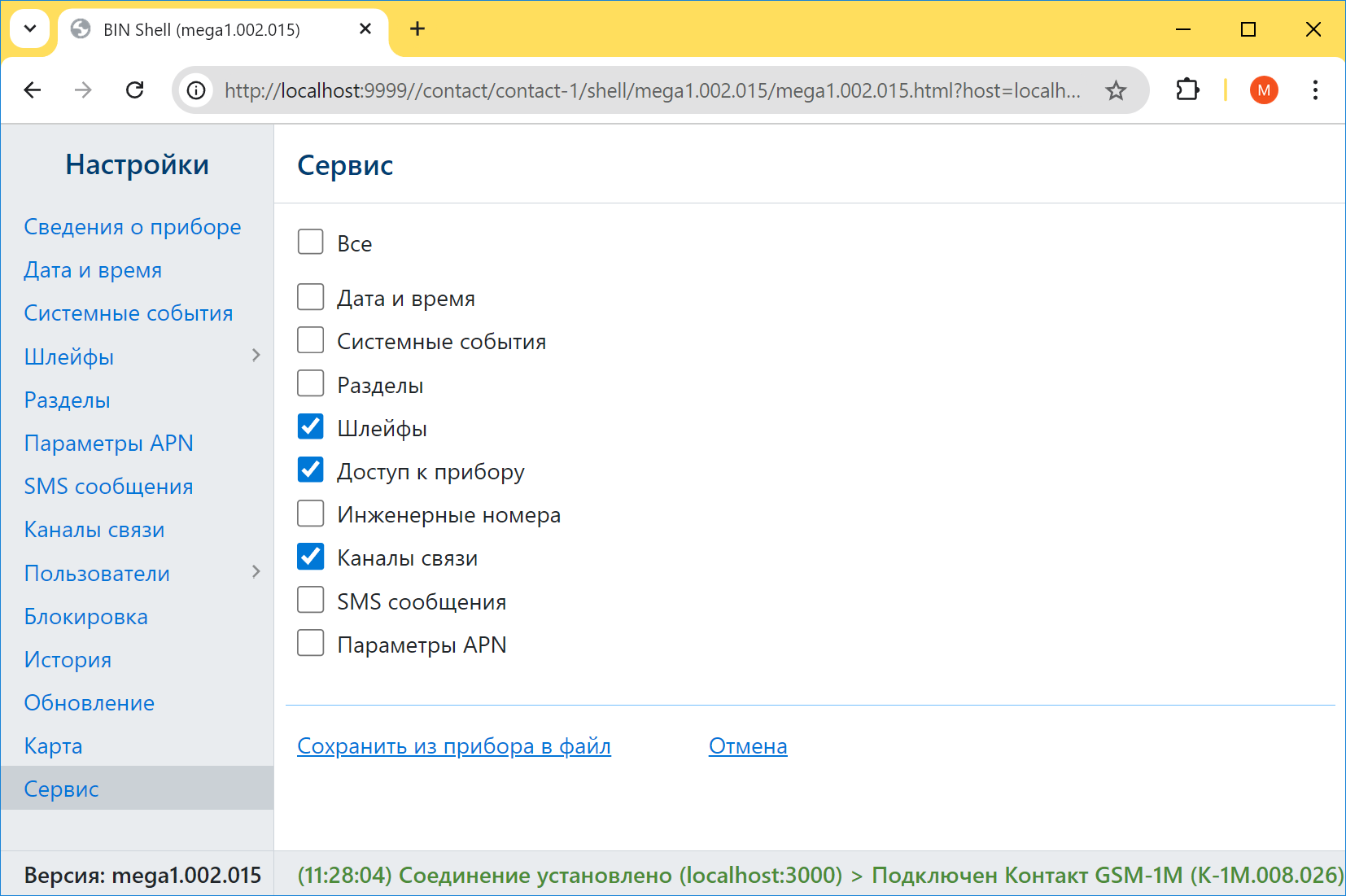Enable the Все checkbox

[311, 242]
